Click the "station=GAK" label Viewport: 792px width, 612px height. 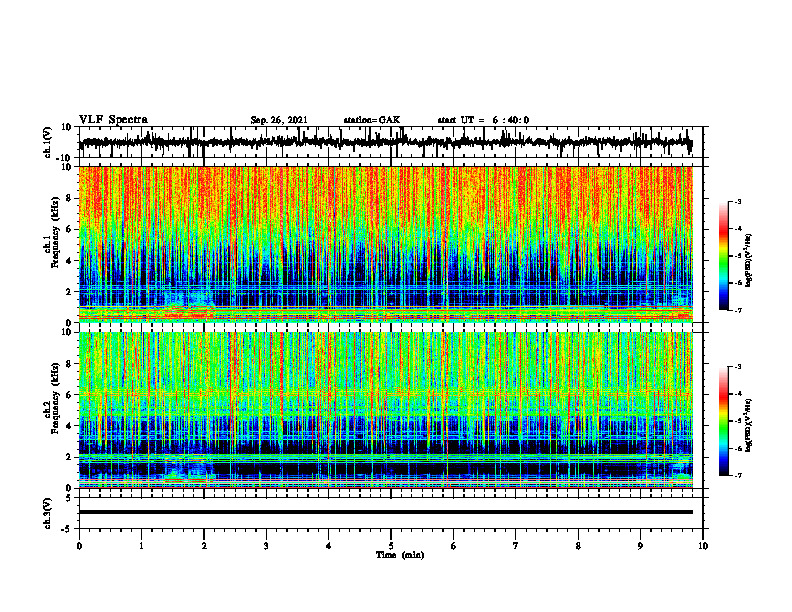pos(372,120)
